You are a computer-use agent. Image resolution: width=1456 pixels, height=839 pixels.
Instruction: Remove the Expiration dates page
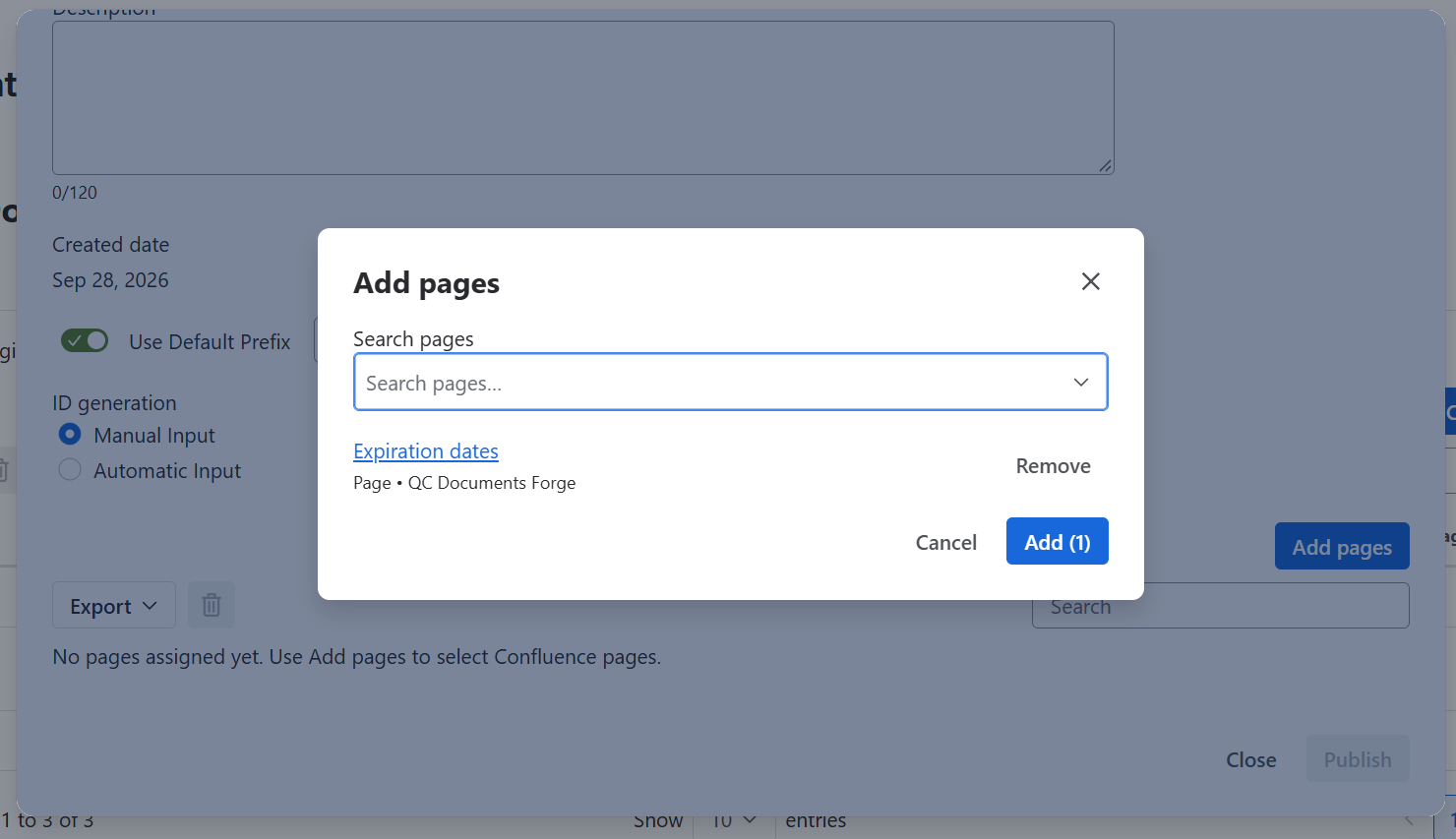tap(1053, 466)
